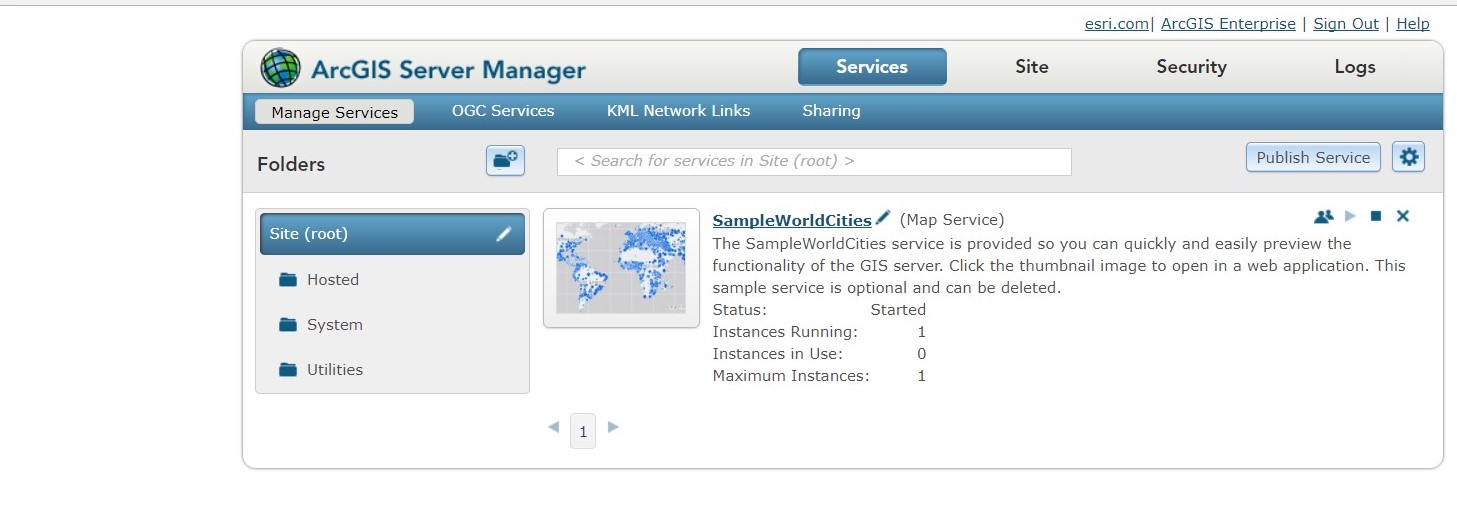
Task: Open the Services tab
Action: [x=872, y=67]
